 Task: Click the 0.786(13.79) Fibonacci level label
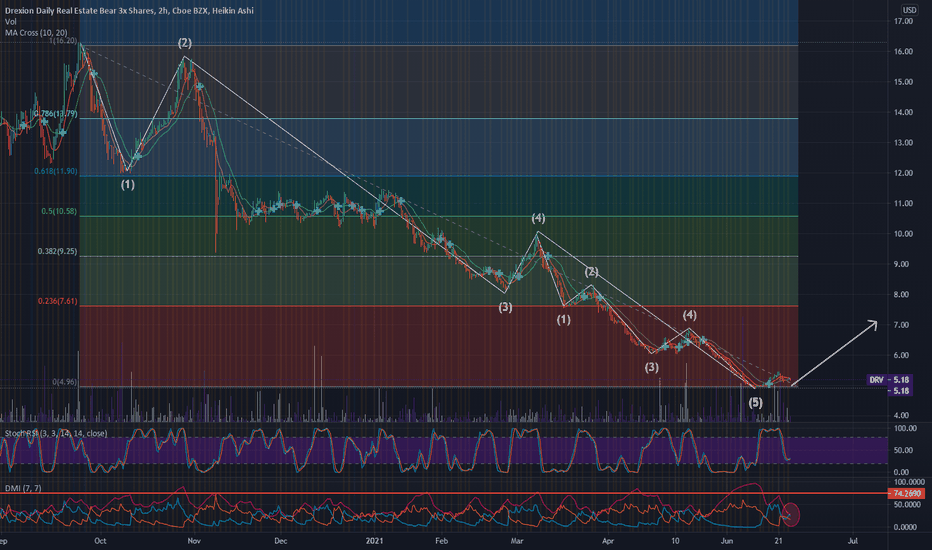(55, 114)
